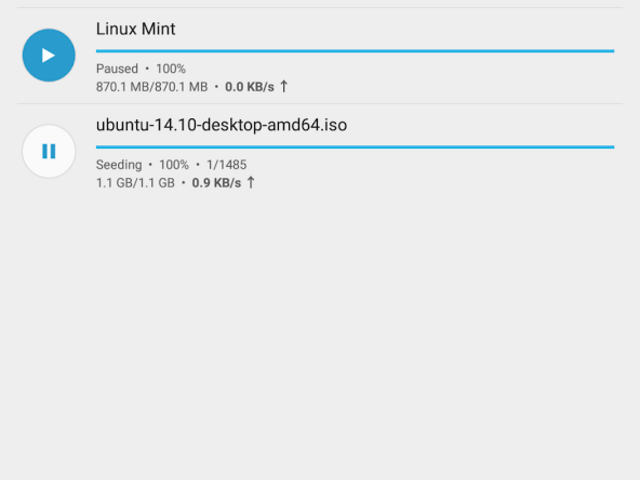Click the 100% label of Linux Mint

[171, 69]
